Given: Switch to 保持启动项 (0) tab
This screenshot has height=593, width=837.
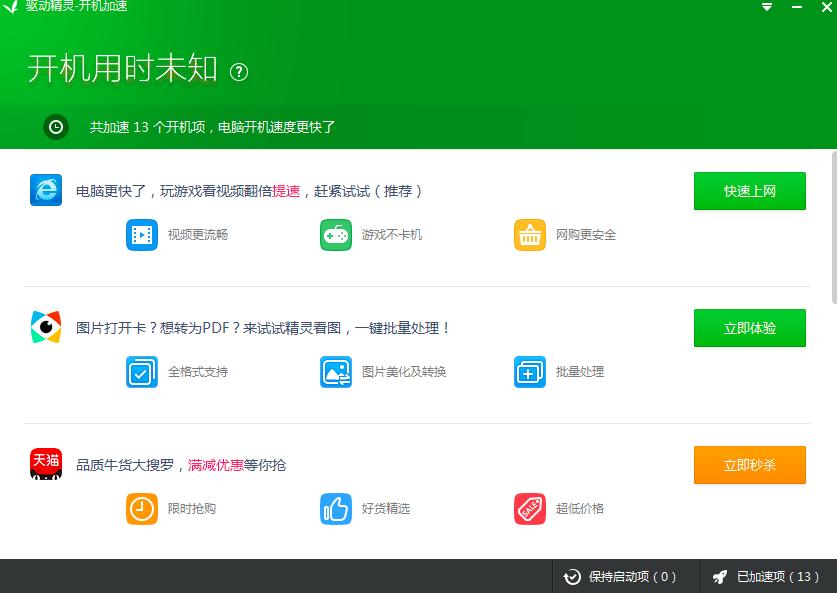Looking at the screenshot, I should tap(620, 577).
